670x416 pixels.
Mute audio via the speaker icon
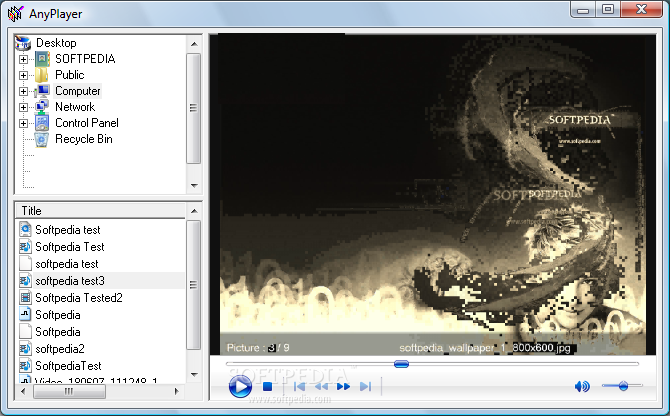click(x=582, y=387)
